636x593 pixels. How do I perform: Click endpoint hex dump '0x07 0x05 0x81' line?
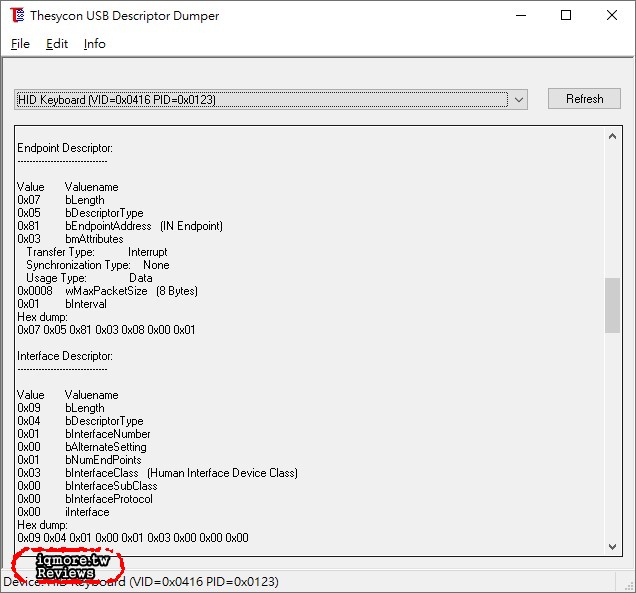pos(106,330)
